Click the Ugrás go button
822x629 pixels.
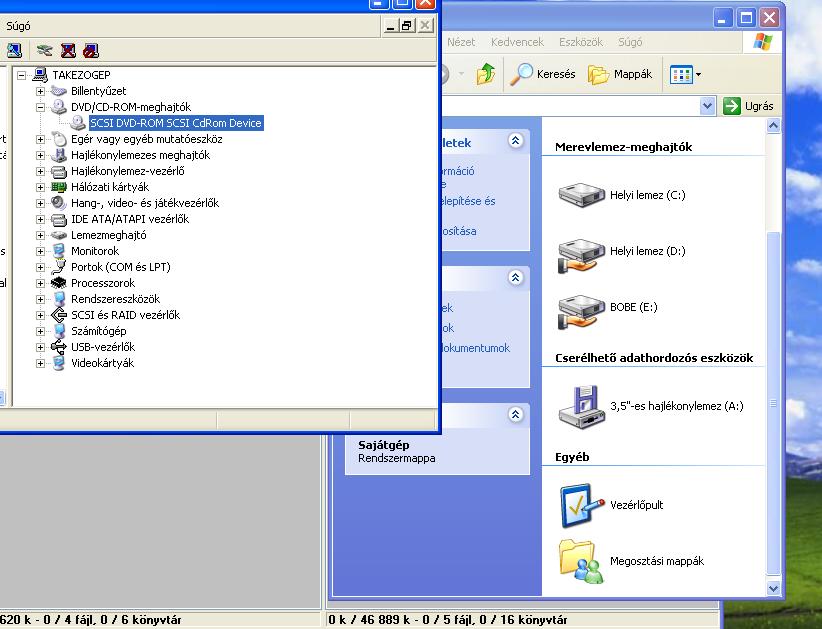[x=748, y=106]
